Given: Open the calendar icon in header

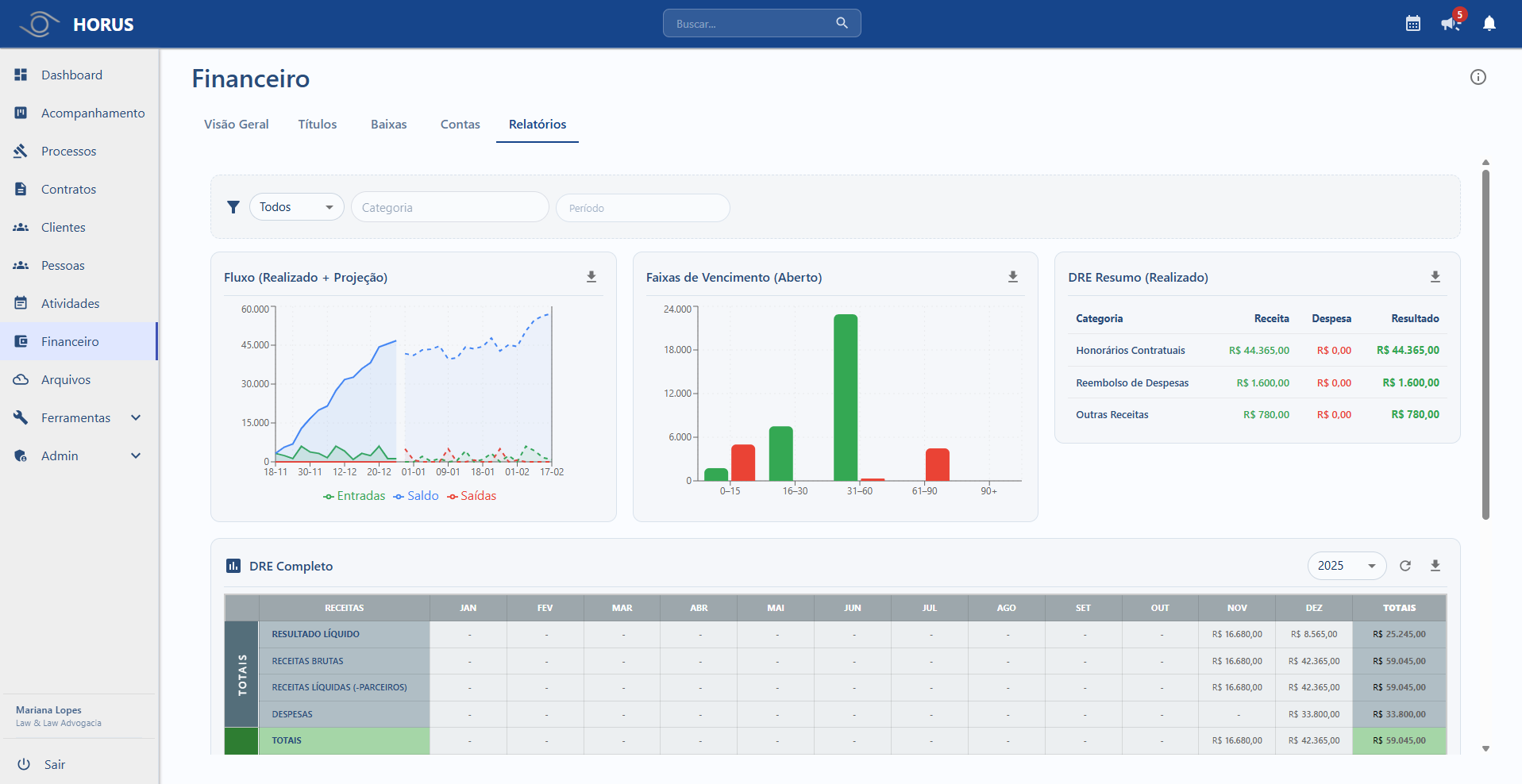Looking at the screenshot, I should 1412,24.
